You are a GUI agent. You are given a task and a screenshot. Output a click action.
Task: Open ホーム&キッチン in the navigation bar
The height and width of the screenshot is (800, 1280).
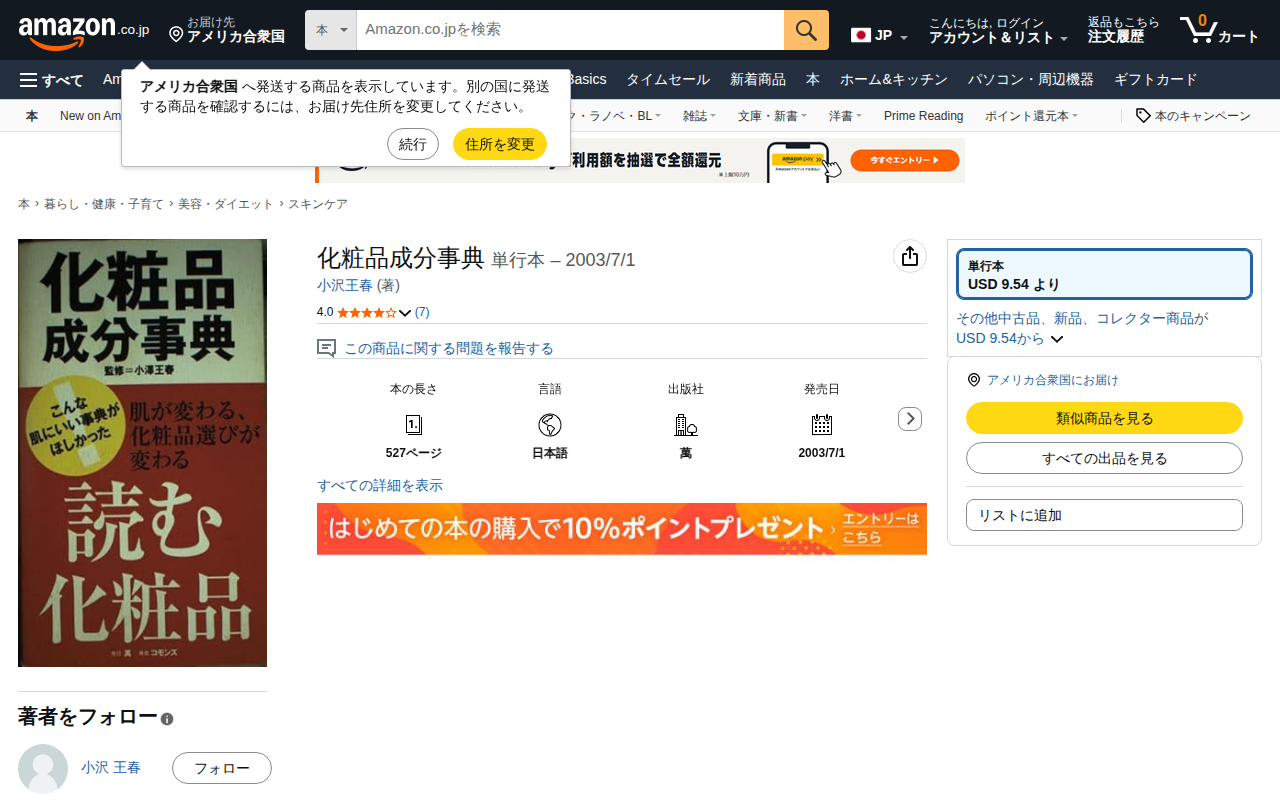894,80
